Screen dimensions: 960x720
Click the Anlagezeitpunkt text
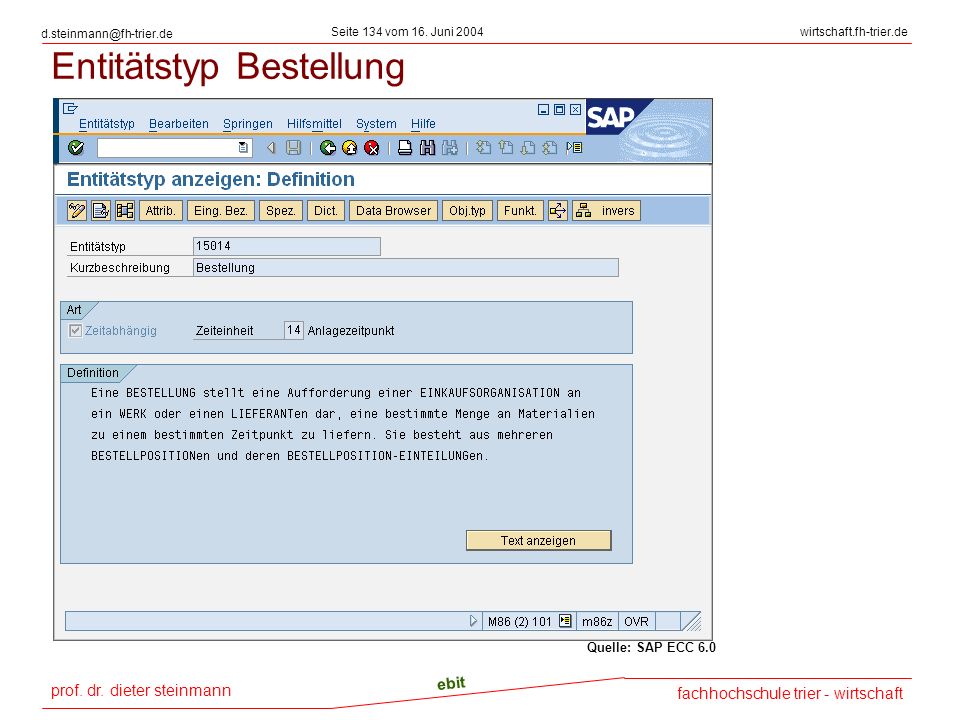tap(351, 331)
